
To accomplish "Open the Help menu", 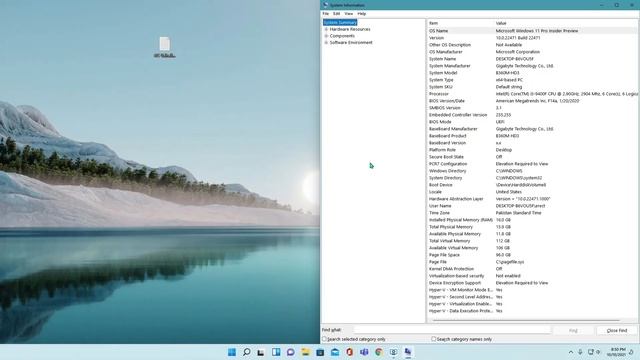I will pyautogui.click(x=362, y=13).
